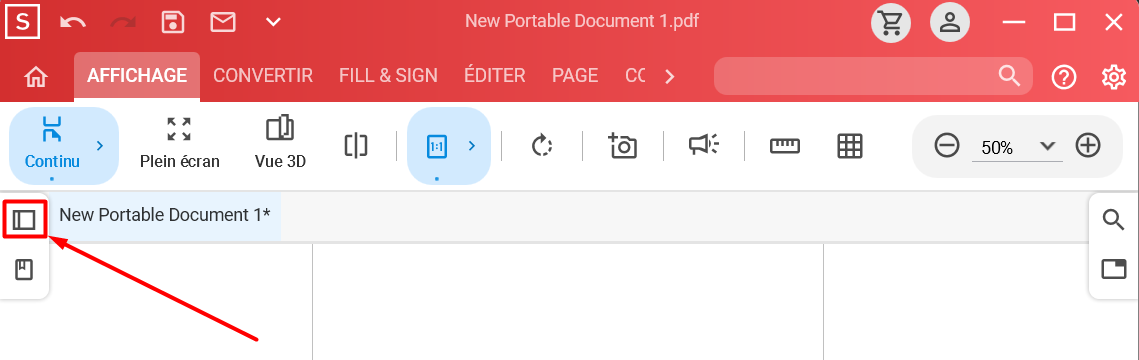The image size is (1139, 360).
Task: Click Plein écran button
Action: click(x=179, y=142)
